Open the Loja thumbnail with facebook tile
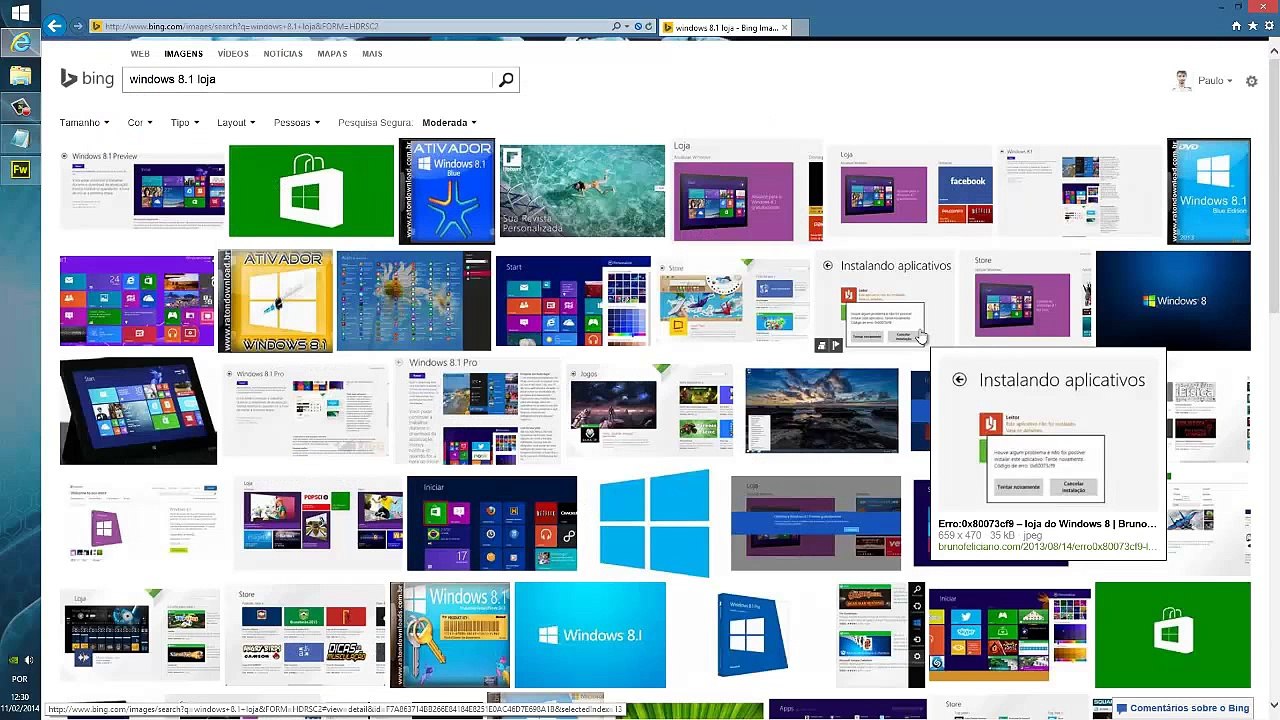Image resolution: width=1280 pixels, height=720 pixels. [912, 191]
